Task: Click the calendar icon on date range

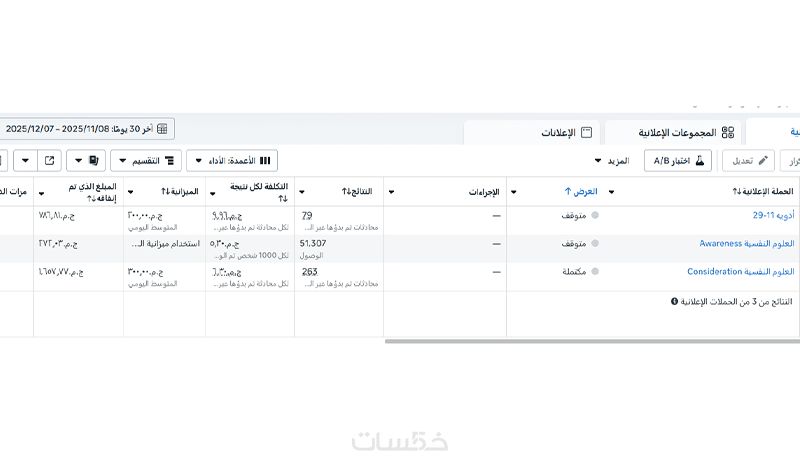Action: pos(162,129)
